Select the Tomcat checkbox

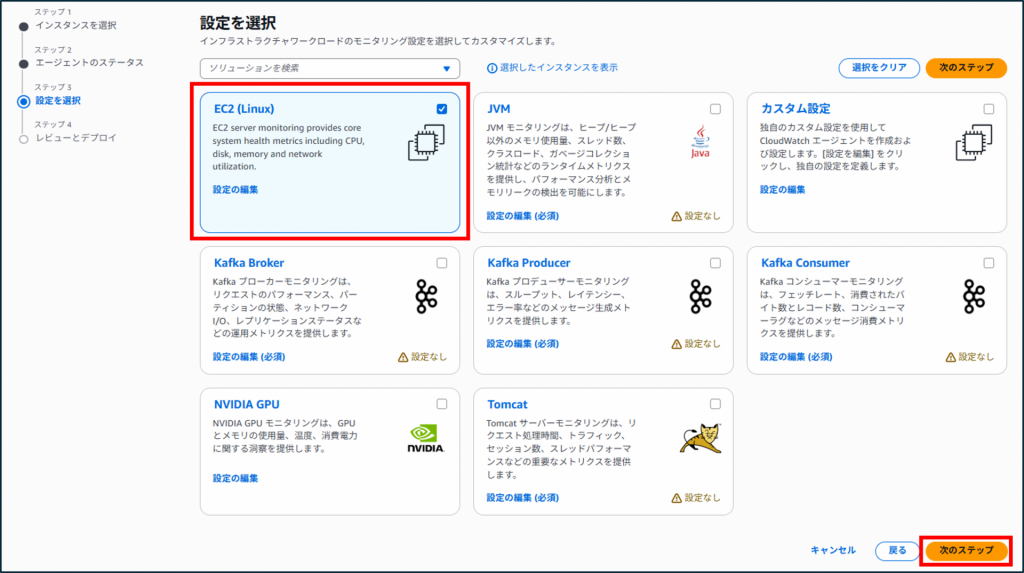tap(715, 404)
